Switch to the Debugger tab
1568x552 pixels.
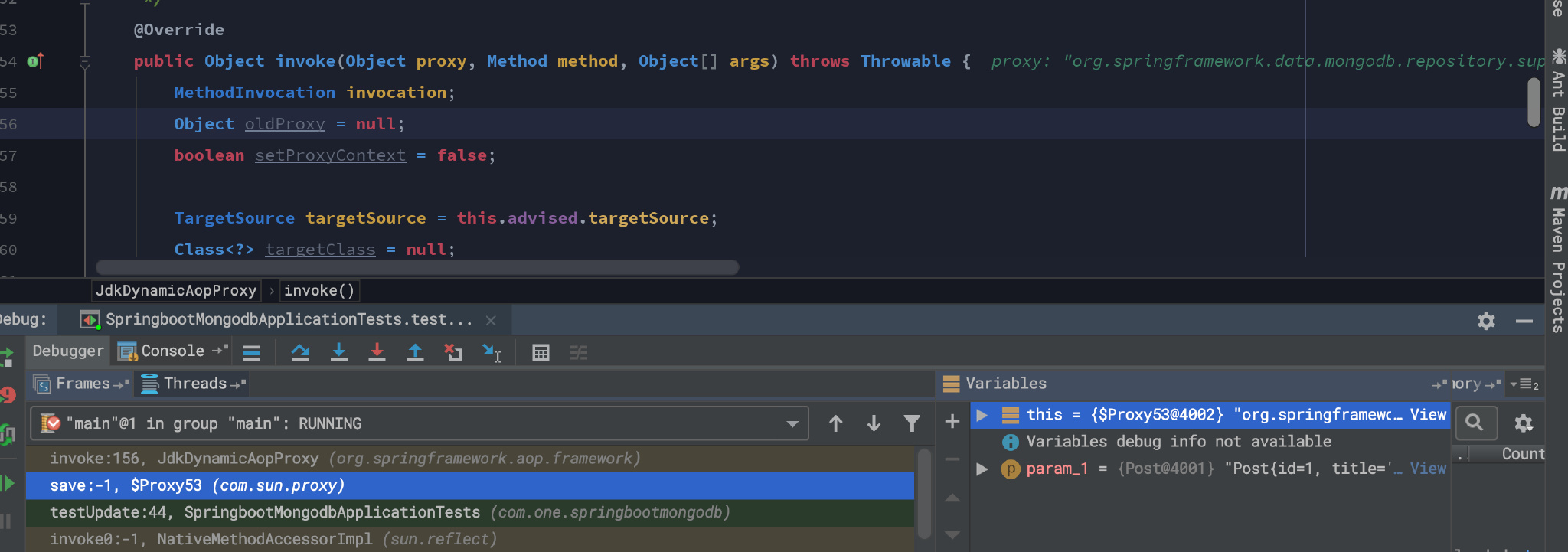pos(68,351)
